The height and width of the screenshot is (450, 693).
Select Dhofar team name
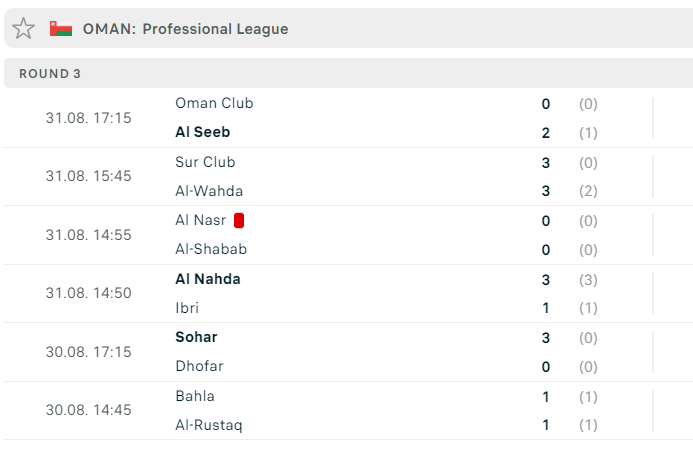pos(199,366)
